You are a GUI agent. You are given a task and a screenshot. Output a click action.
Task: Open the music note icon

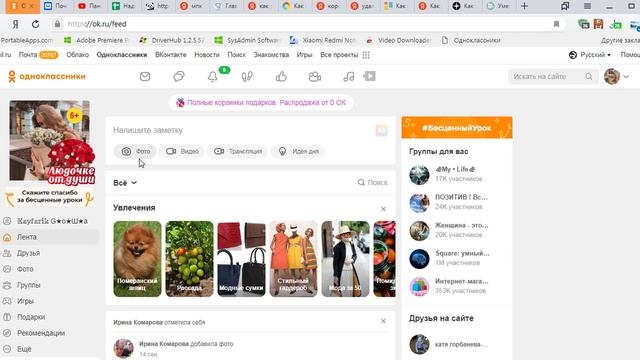pyautogui.click(x=349, y=76)
